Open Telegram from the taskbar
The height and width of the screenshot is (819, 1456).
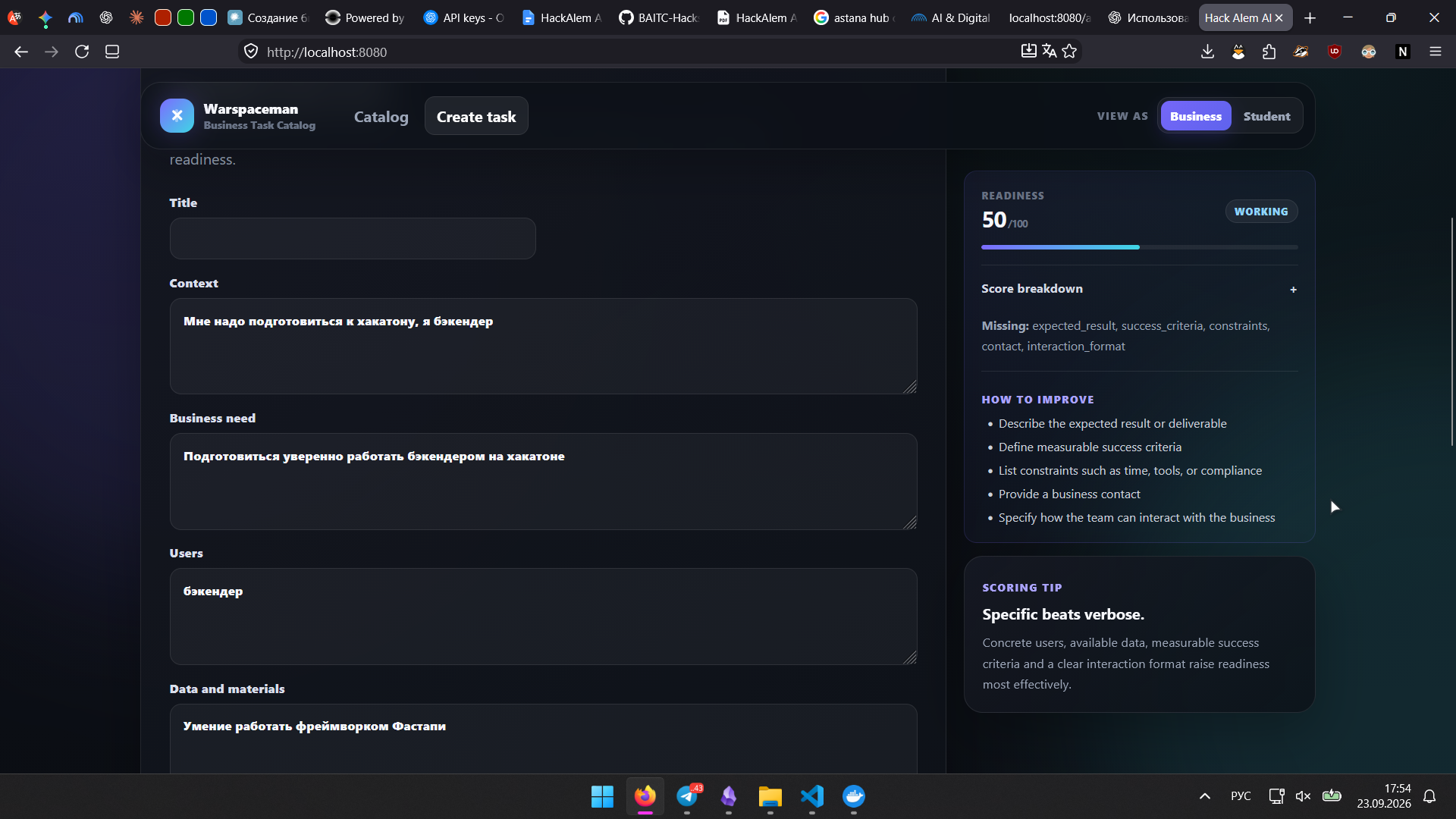click(688, 796)
